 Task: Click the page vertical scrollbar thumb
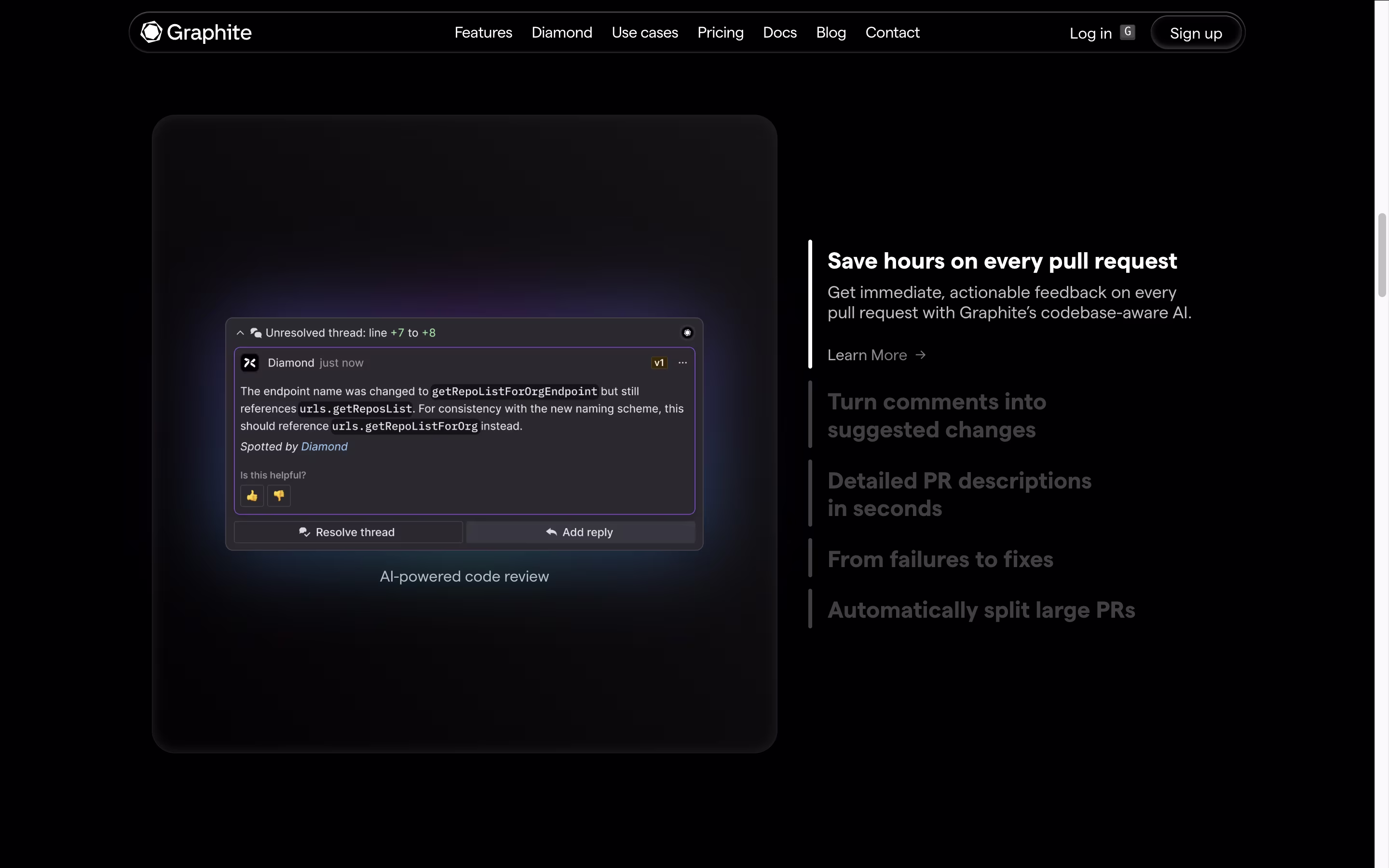[x=1382, y=255]
